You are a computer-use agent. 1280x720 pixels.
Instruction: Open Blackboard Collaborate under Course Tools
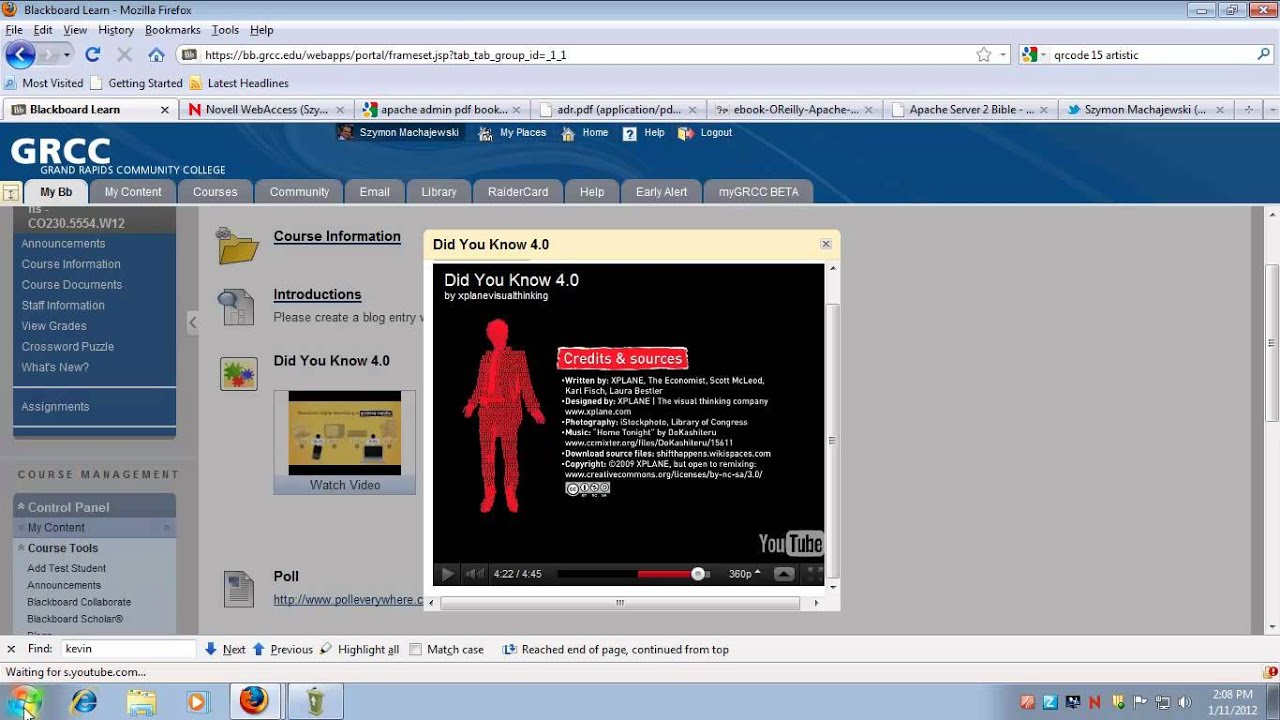pos(79,602)
